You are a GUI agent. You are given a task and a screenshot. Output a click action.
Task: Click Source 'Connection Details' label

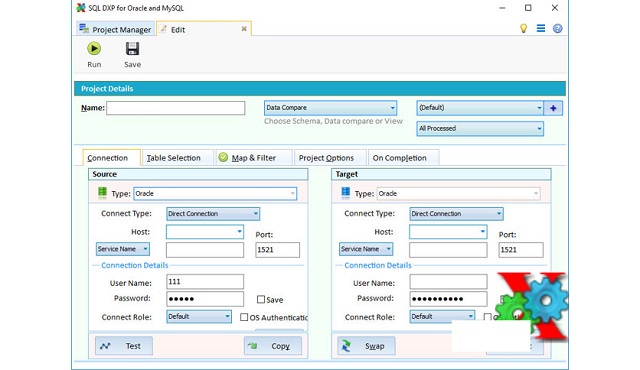tap(135, 265)
